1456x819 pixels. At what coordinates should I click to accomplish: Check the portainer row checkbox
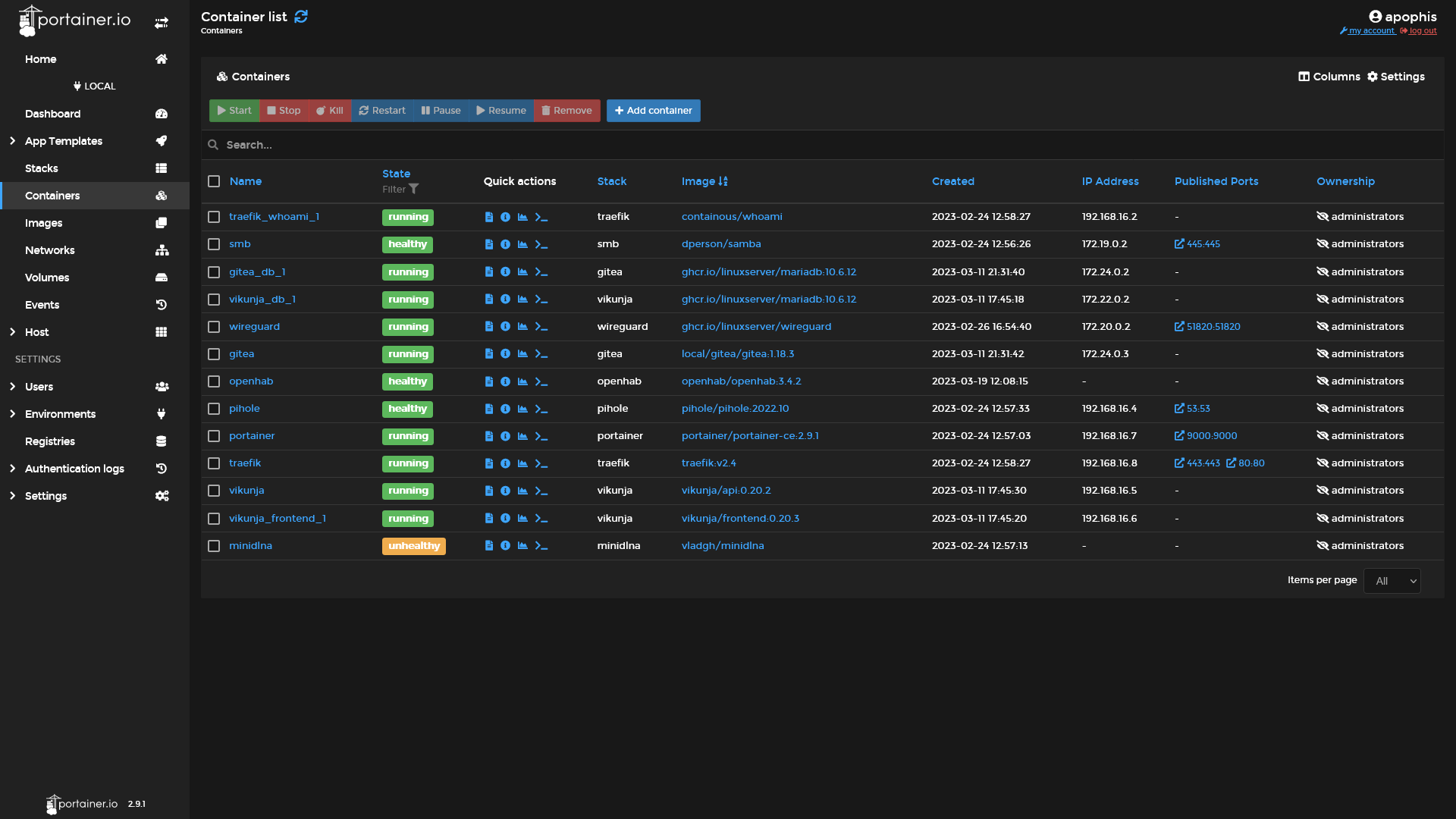[x=214, y=436]
